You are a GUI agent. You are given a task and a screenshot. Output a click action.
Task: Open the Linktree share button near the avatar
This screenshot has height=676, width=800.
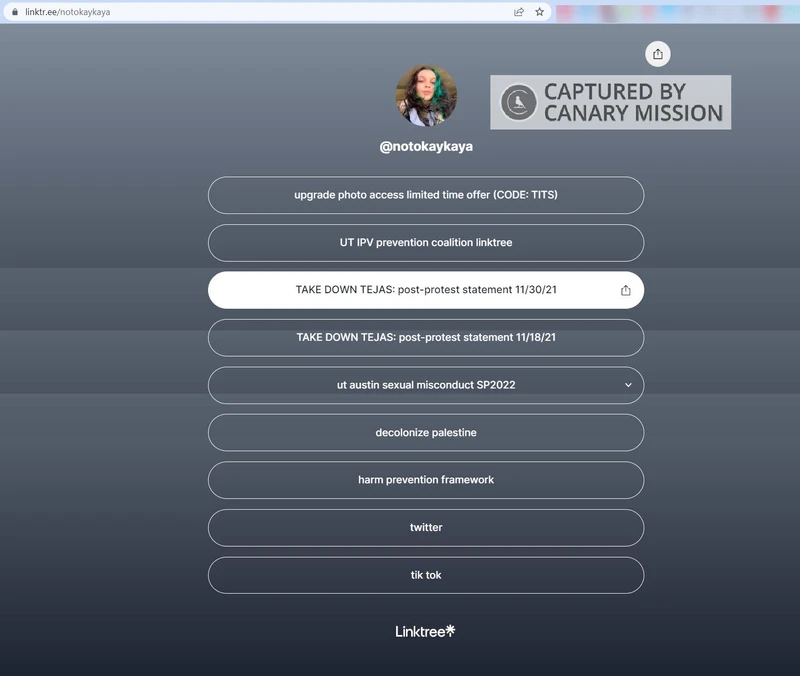657,54
